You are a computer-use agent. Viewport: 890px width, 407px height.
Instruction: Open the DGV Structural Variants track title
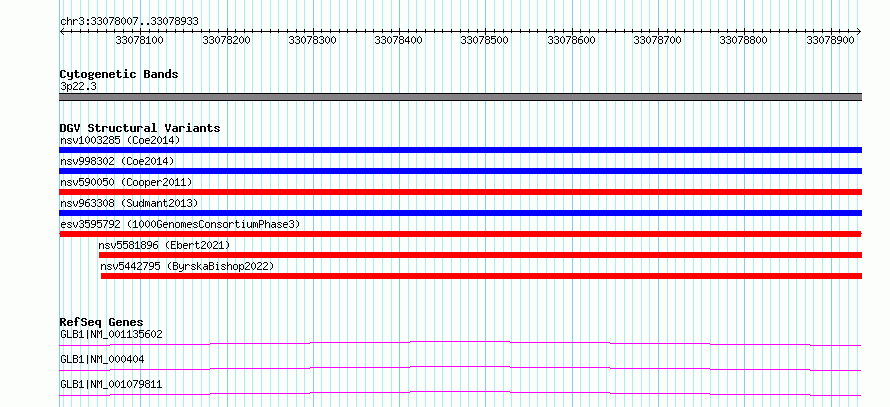[140, 128]
